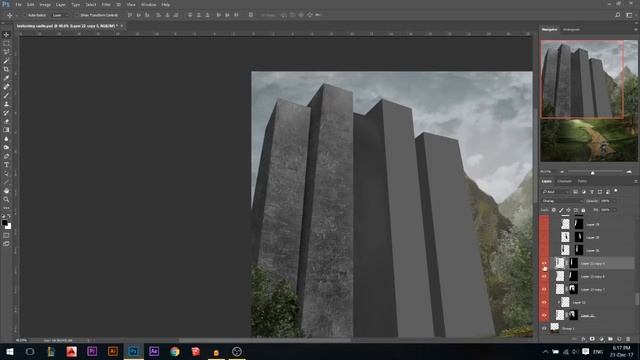Click the Navigator preview thumbnail
Viewport: 640px width, 360px height.
(589, 101)
